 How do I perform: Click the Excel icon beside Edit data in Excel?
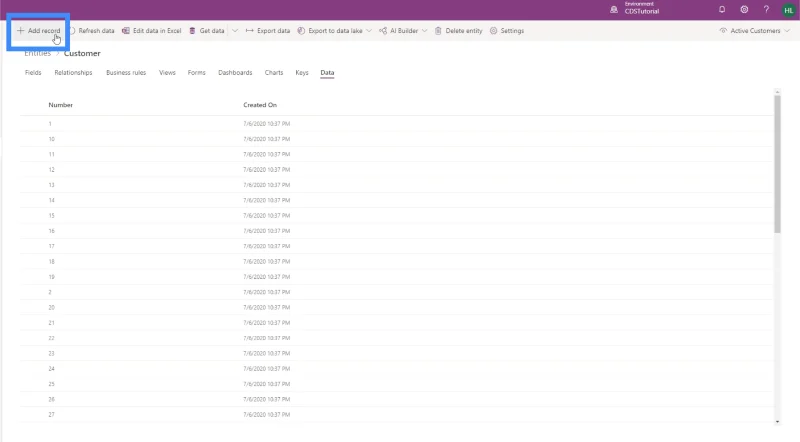(x=126, y=31)
